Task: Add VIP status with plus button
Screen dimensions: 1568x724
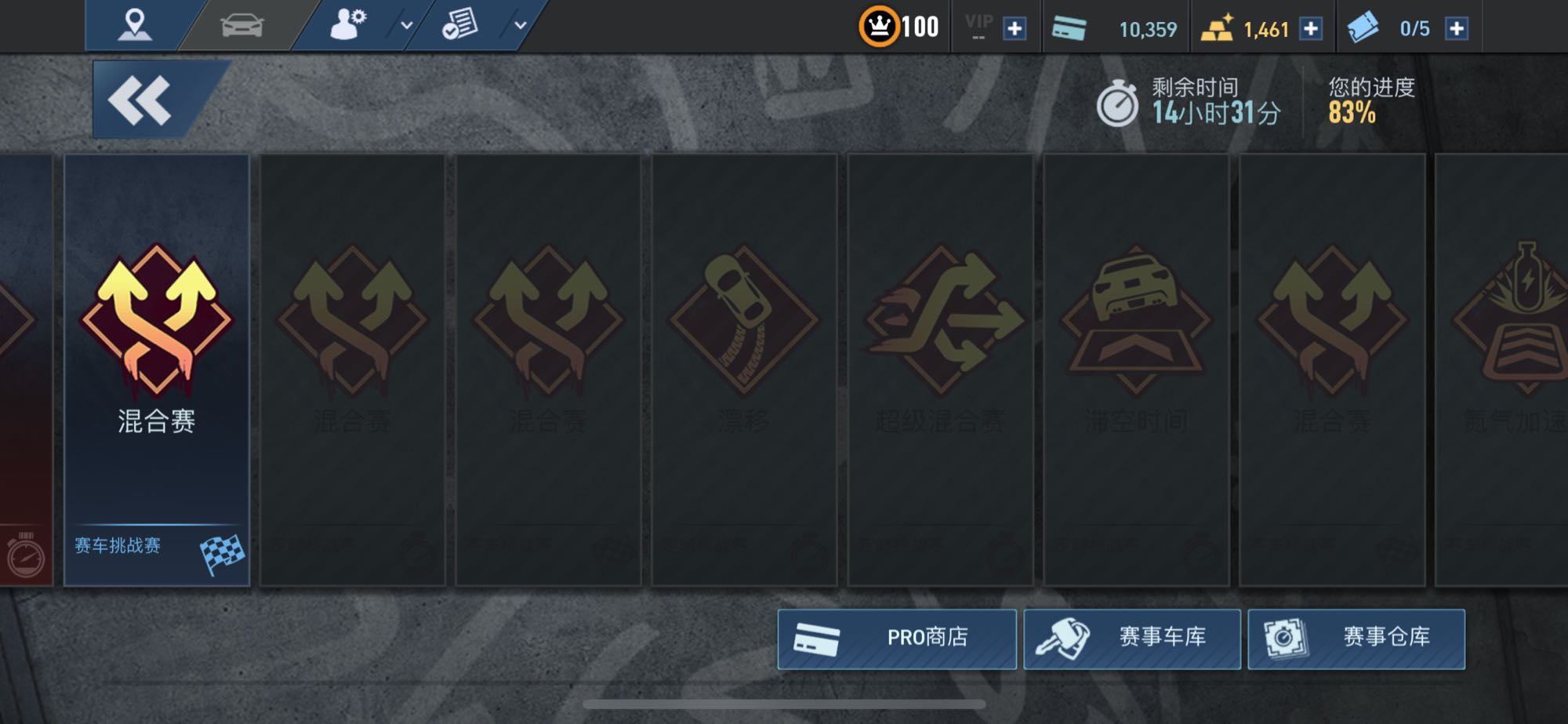Action: [1014, 29]
